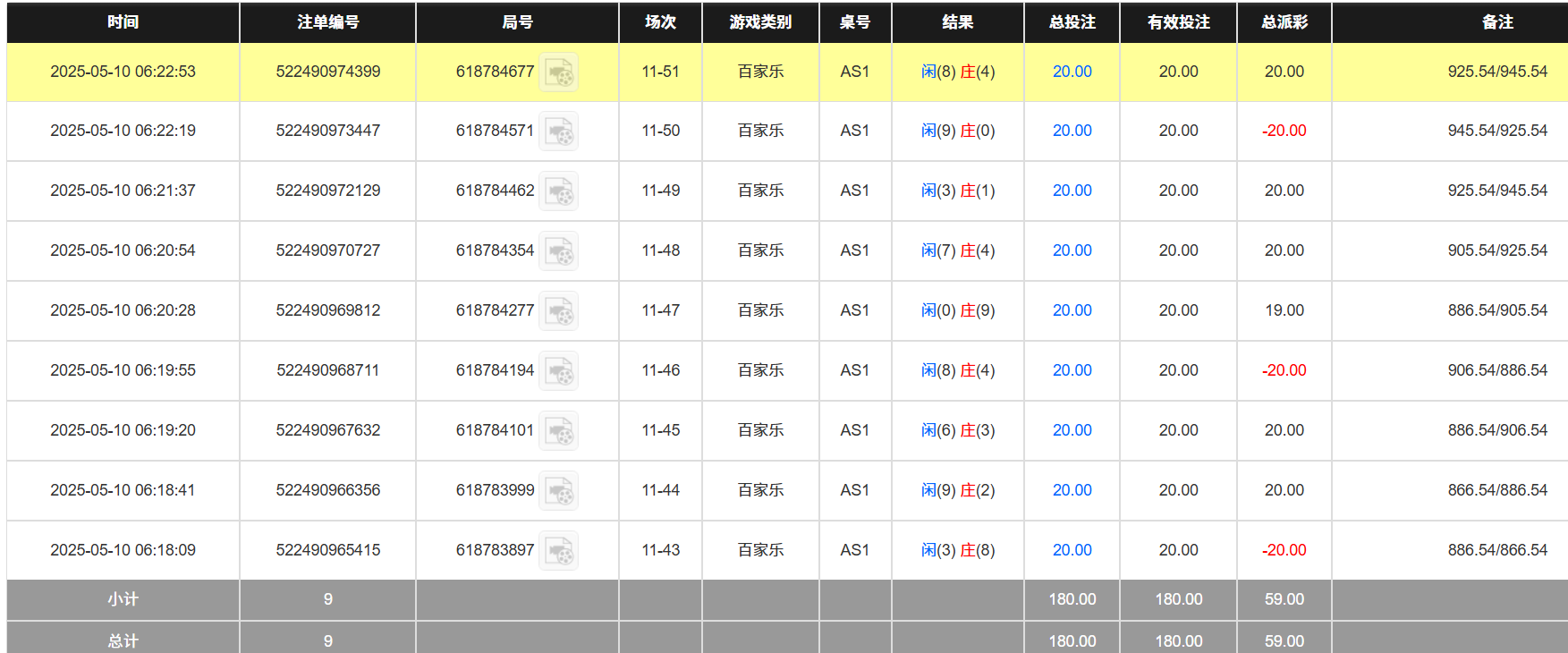Image resolution: width=1568 pixels, height=653 pixels.
Task: Click the 注单编号 column header
Action: click(327, 22)
